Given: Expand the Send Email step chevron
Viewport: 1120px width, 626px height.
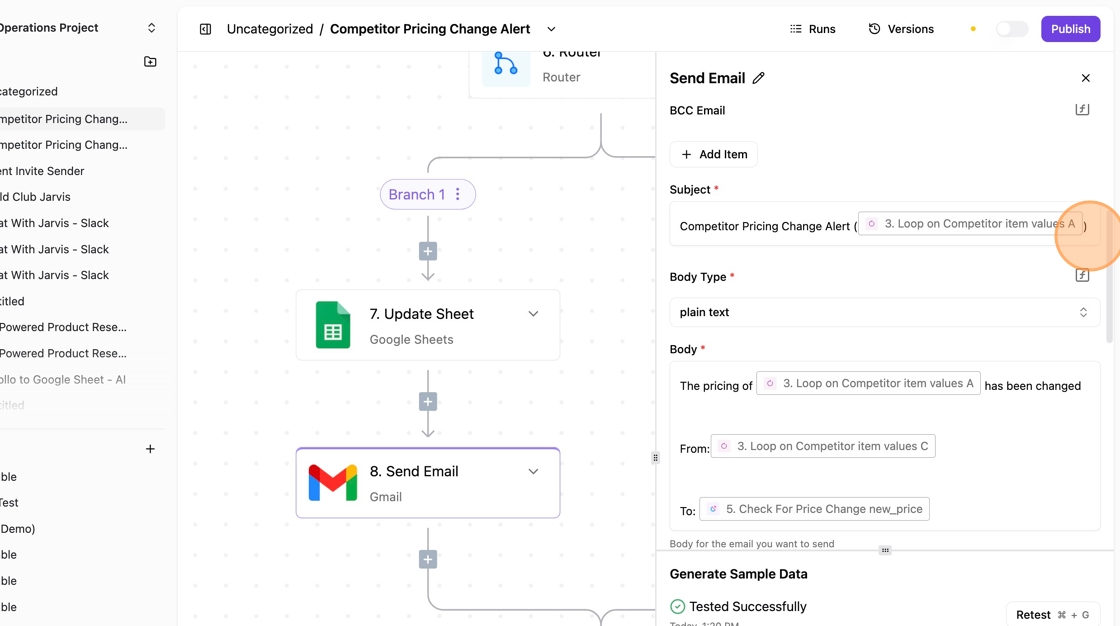Looking at the screenshot, I should tap(533, 472).
